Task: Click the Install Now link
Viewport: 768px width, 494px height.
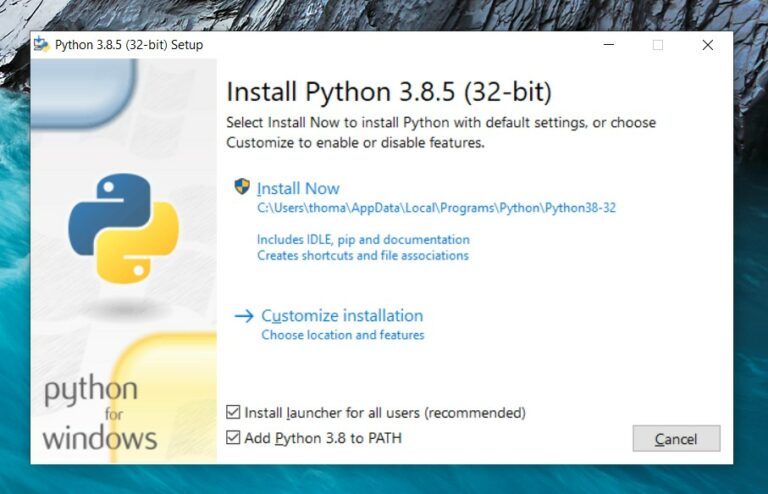Action: pyautogui.click(x=298, y=188)
